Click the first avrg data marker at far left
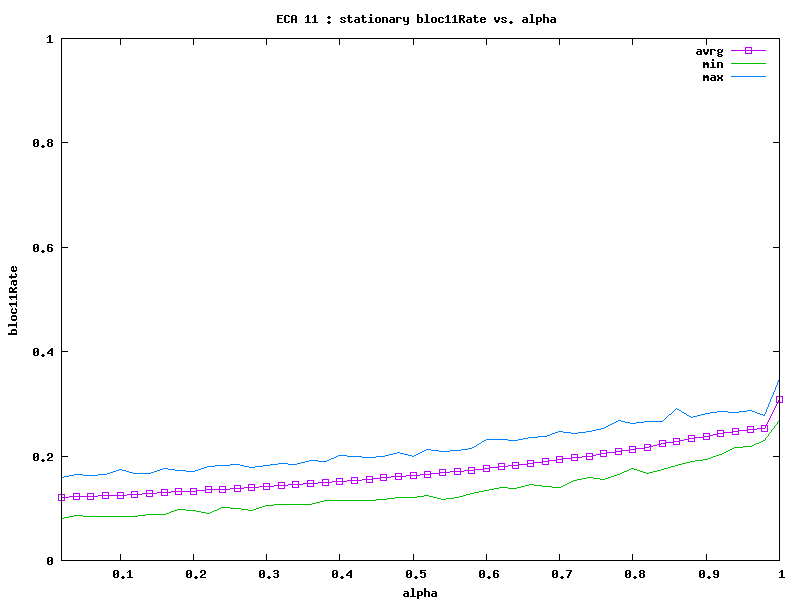Image resolution: width=800 pixels, height=600 pixels. [x=62, y=497]
